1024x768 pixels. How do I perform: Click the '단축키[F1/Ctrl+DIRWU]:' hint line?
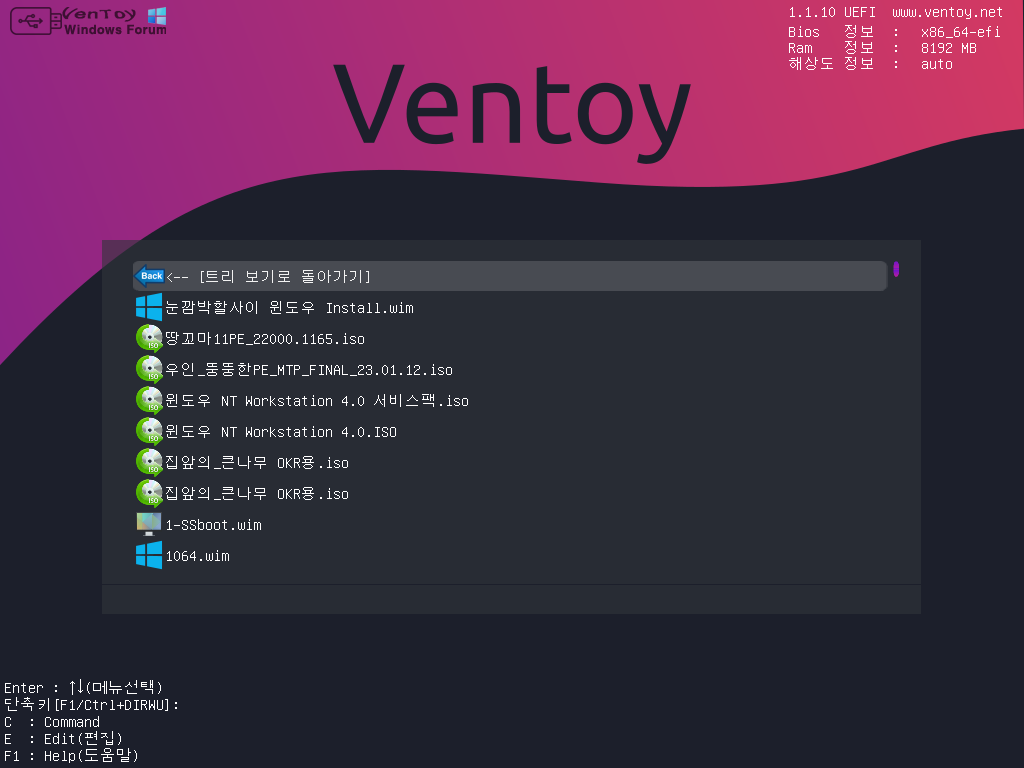91,705
